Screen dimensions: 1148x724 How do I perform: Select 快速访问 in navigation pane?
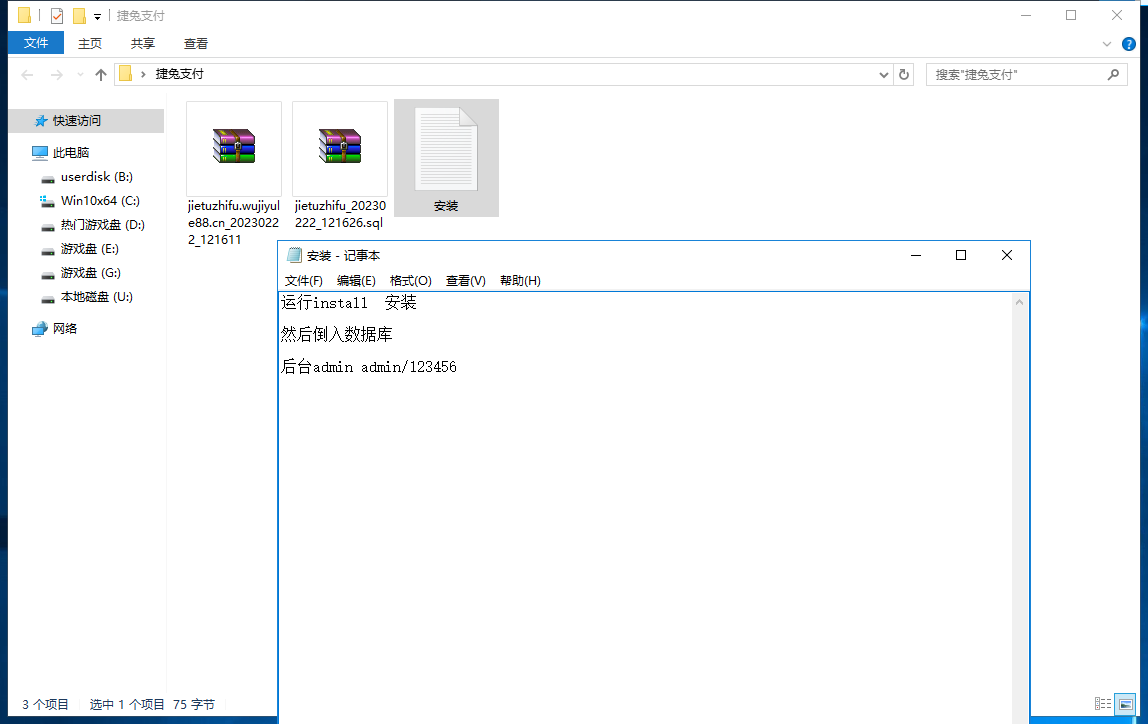tap(77, 121)
